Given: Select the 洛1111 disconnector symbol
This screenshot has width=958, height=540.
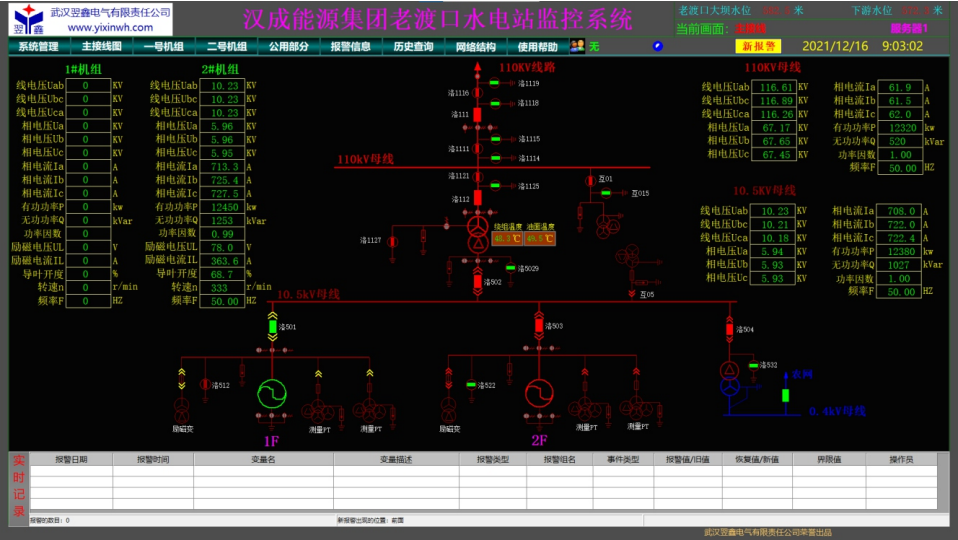Looking at the screenshot, I should point(477,148).
